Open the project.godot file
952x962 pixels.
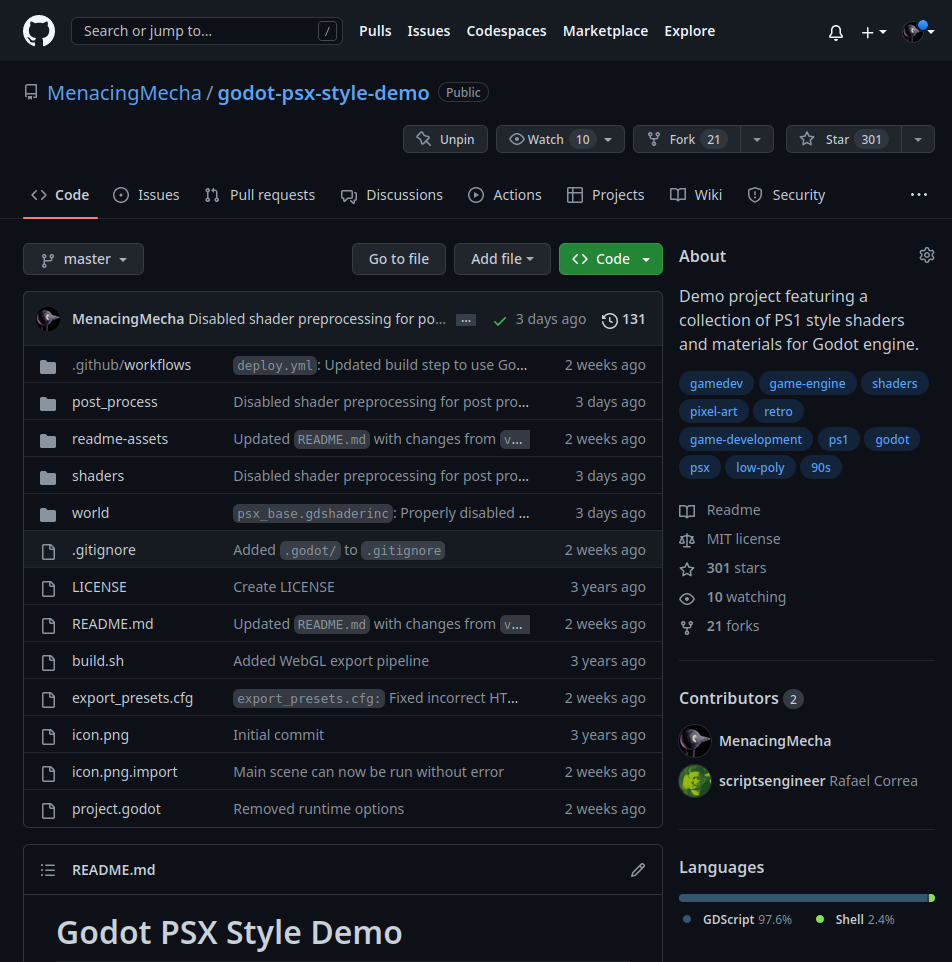coord(116,809)
